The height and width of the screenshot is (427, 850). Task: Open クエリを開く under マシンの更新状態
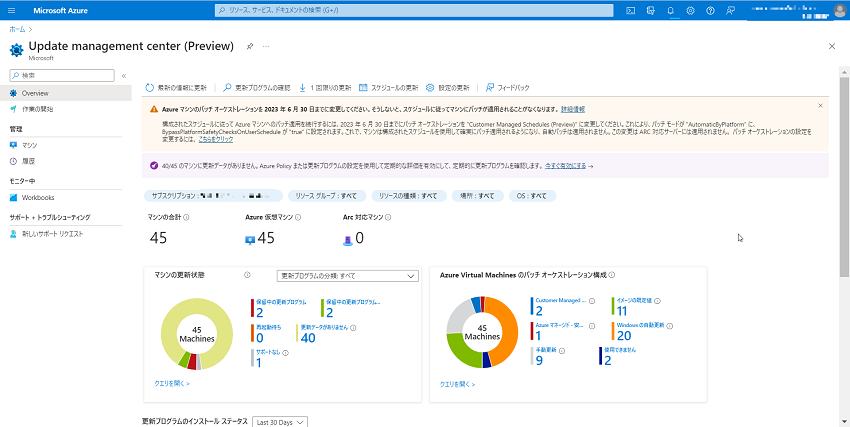tap(172, 383)
